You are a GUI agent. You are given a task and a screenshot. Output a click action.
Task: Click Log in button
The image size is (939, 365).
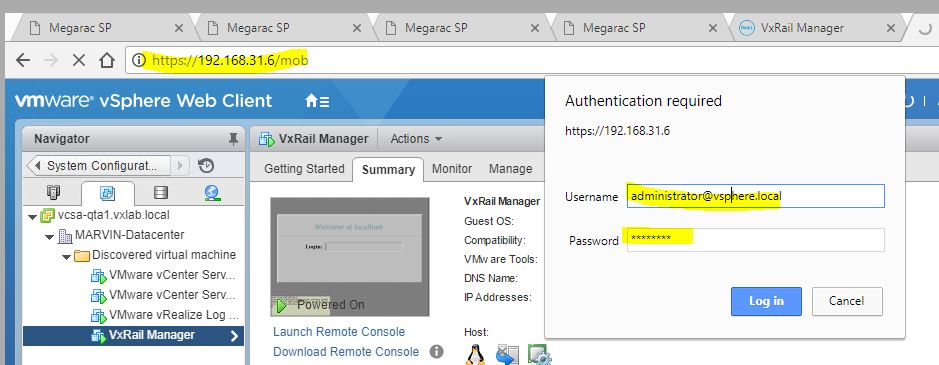tap(766, 301)
